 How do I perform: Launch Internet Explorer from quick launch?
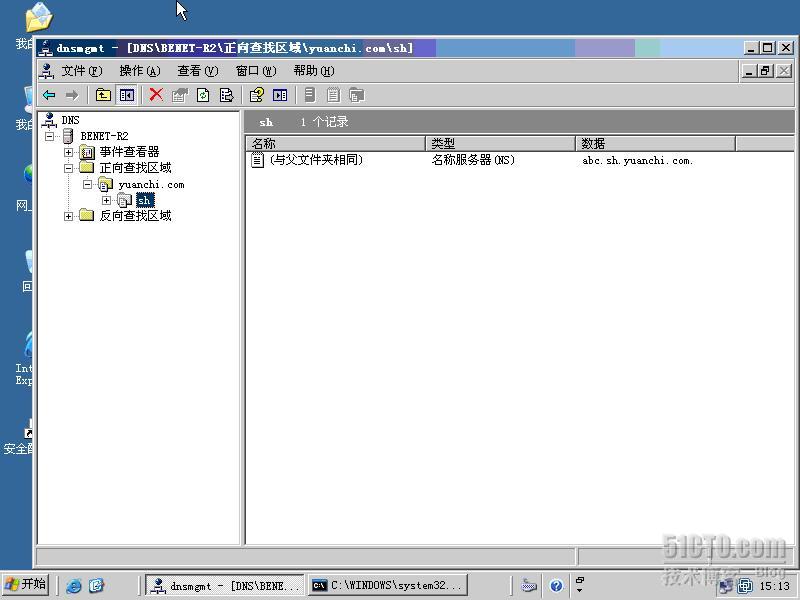pos(74,585)
